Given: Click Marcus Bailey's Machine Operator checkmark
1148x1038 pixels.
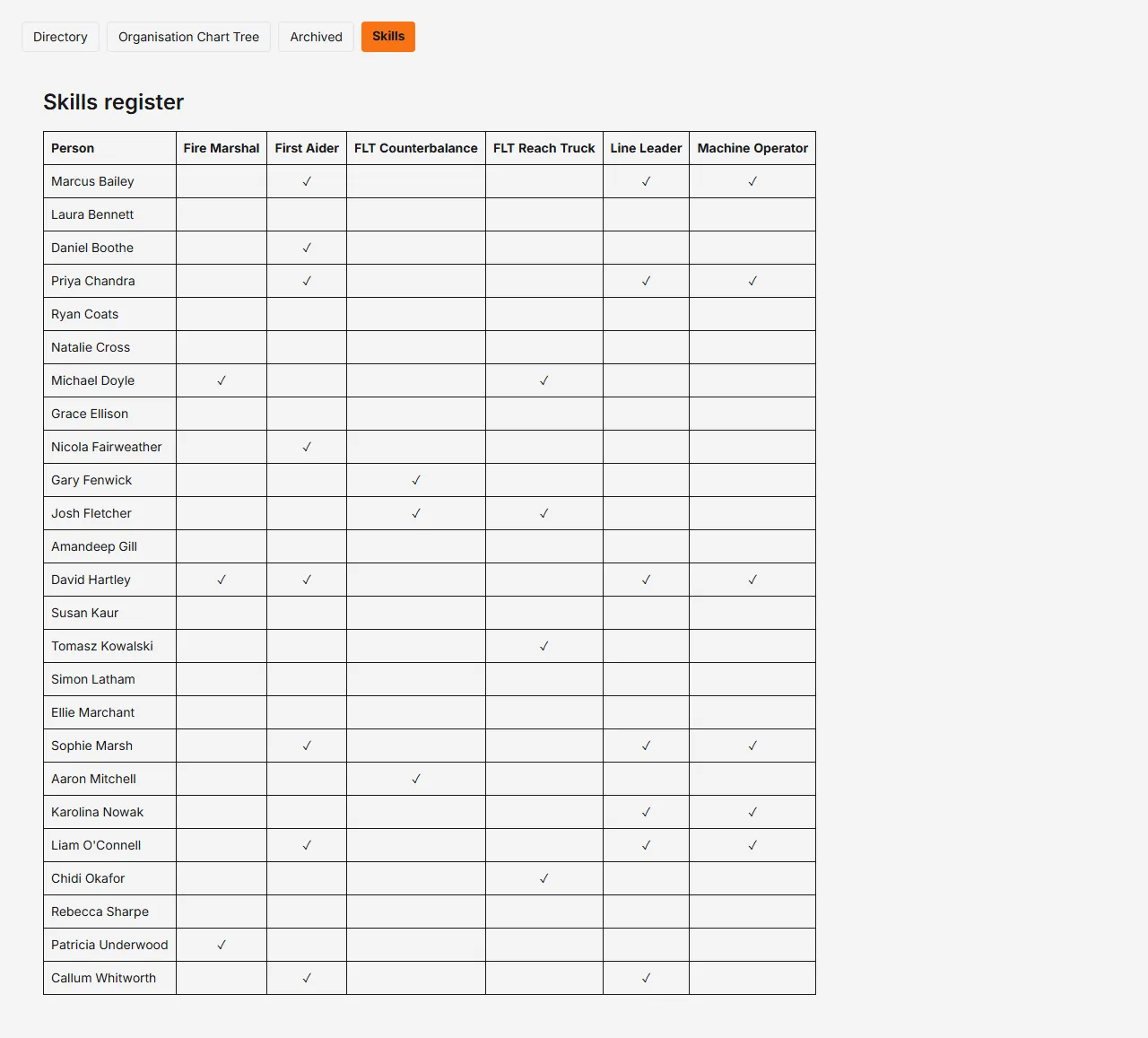Looking at the screenshot, I should [x=752, y=181].
